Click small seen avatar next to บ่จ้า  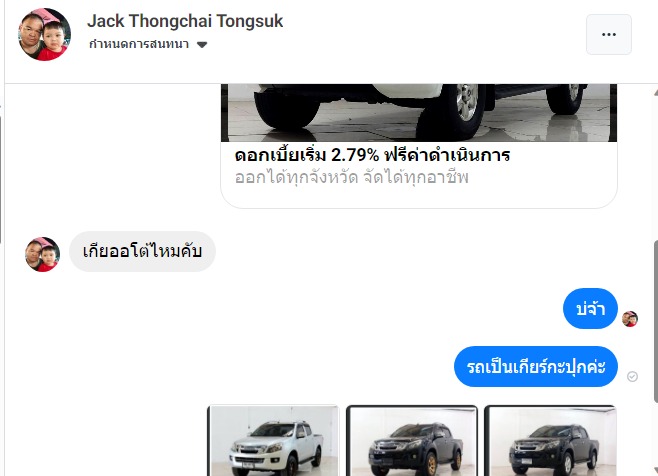[x=630, y=319]
